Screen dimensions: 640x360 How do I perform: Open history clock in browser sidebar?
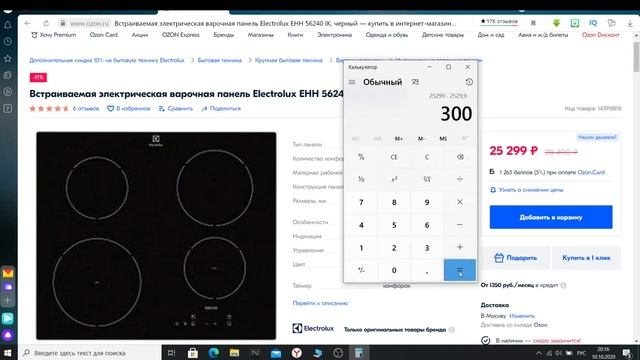8,42
